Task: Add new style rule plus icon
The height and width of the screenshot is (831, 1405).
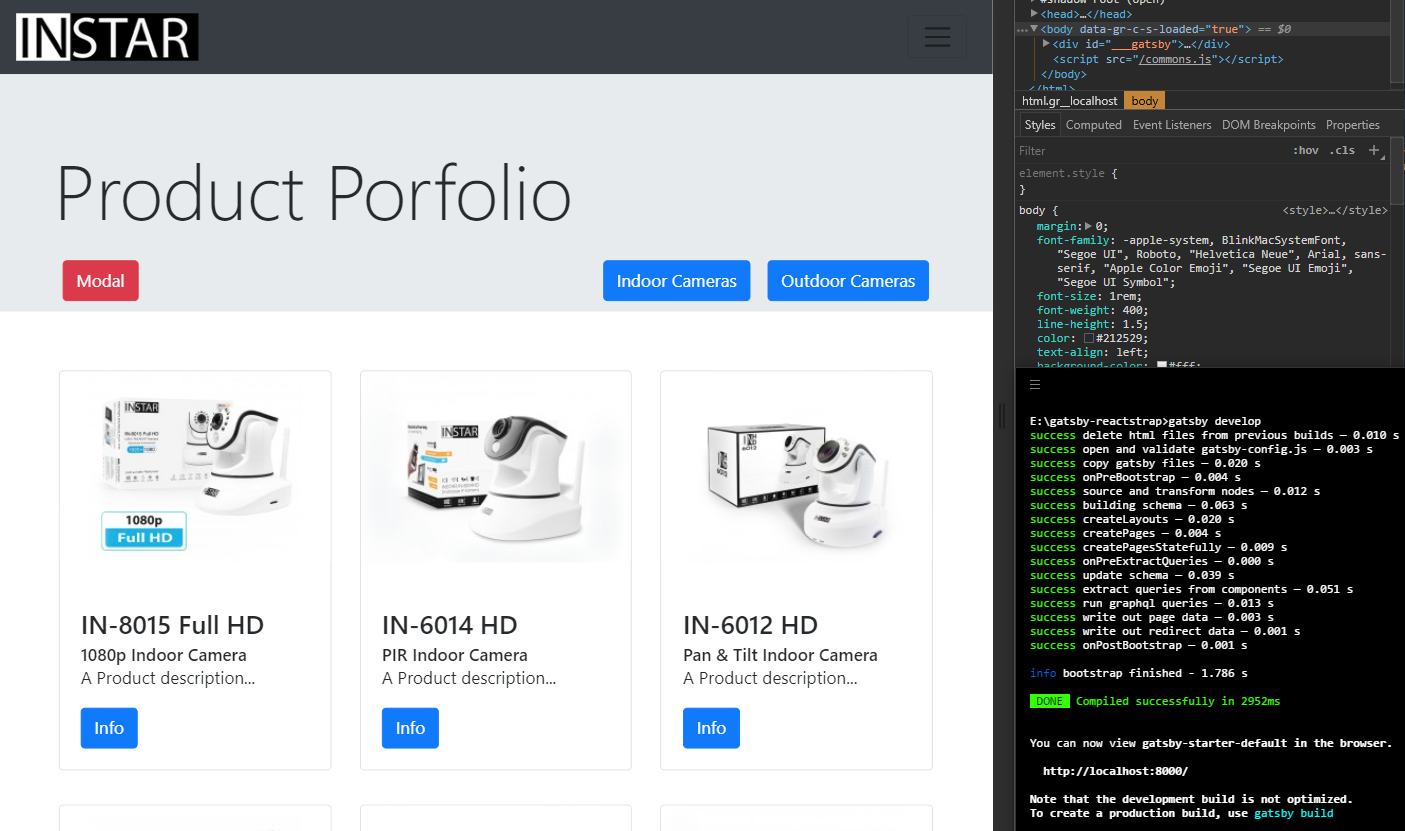Action: [x=1374, y=150]
